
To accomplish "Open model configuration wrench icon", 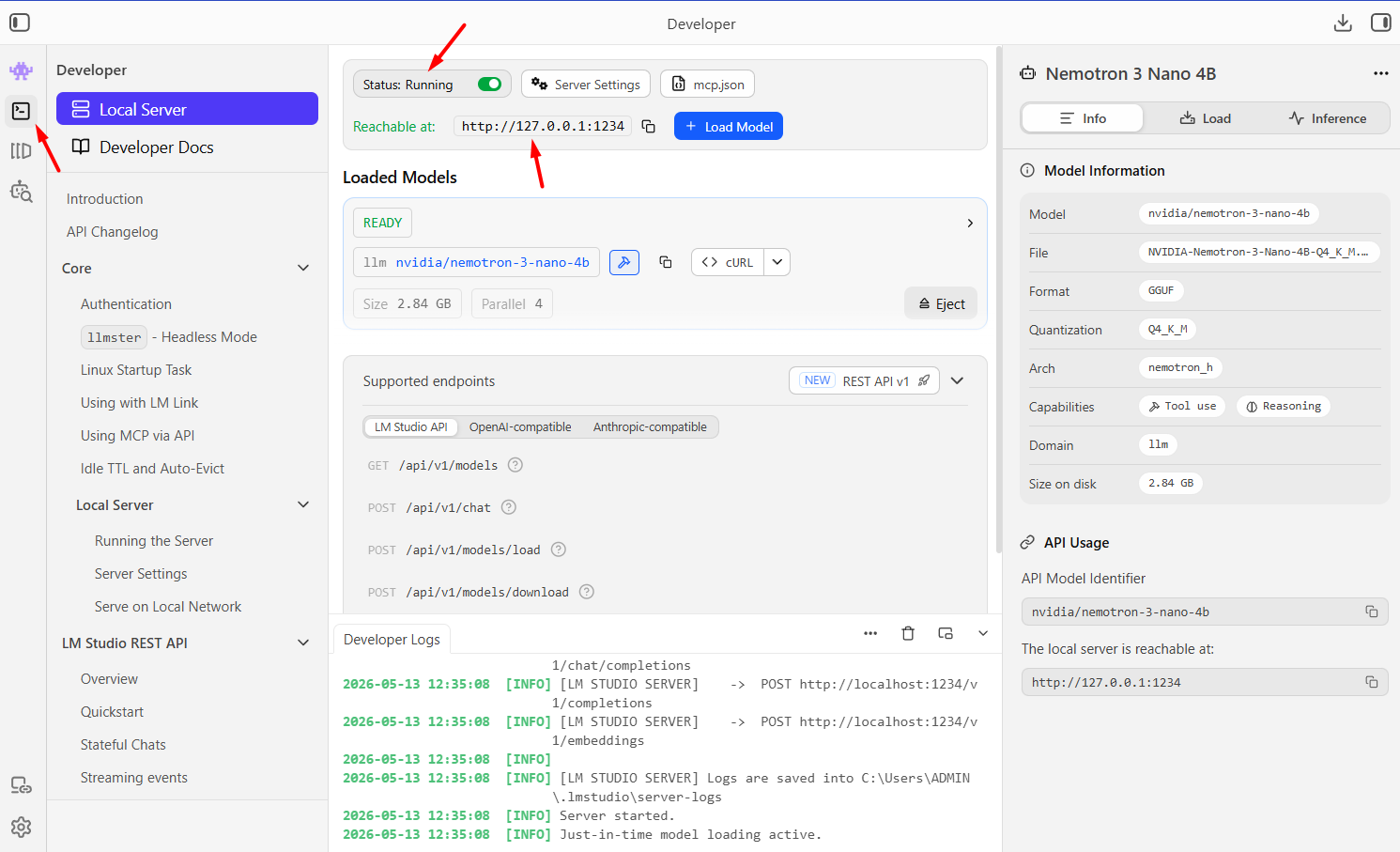I will (624, 262).
